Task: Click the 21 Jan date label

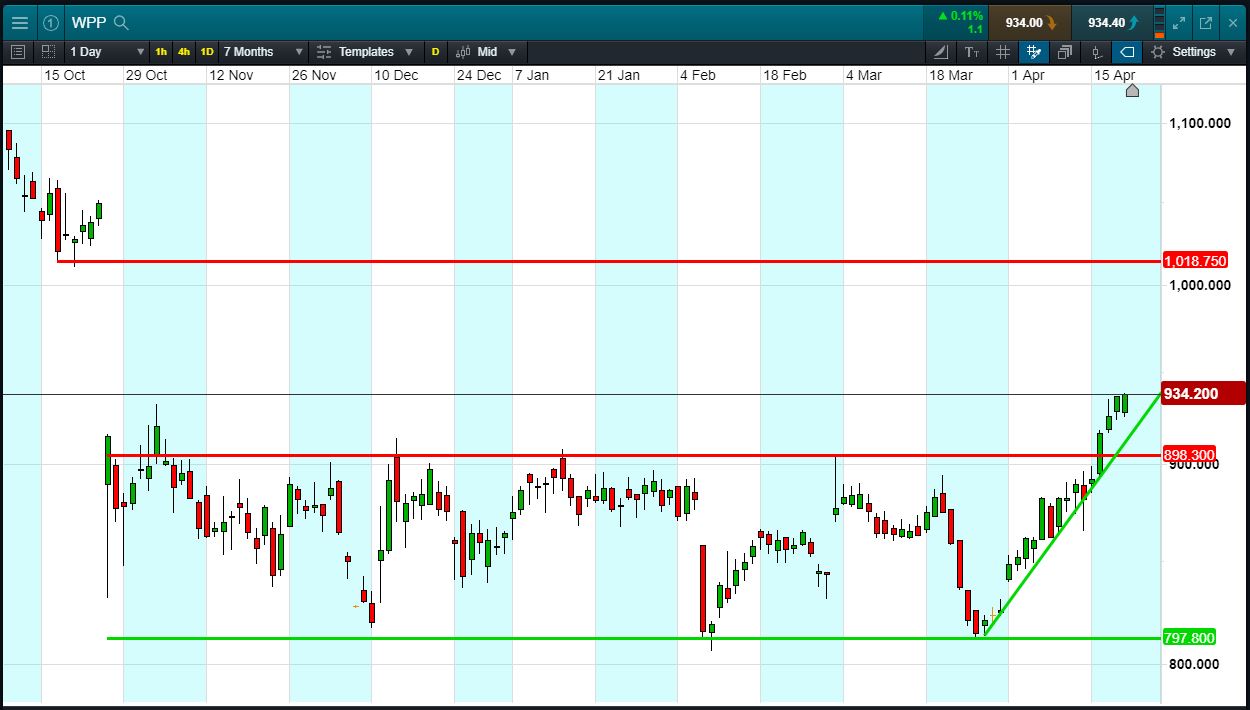Action: coord(618,75)
